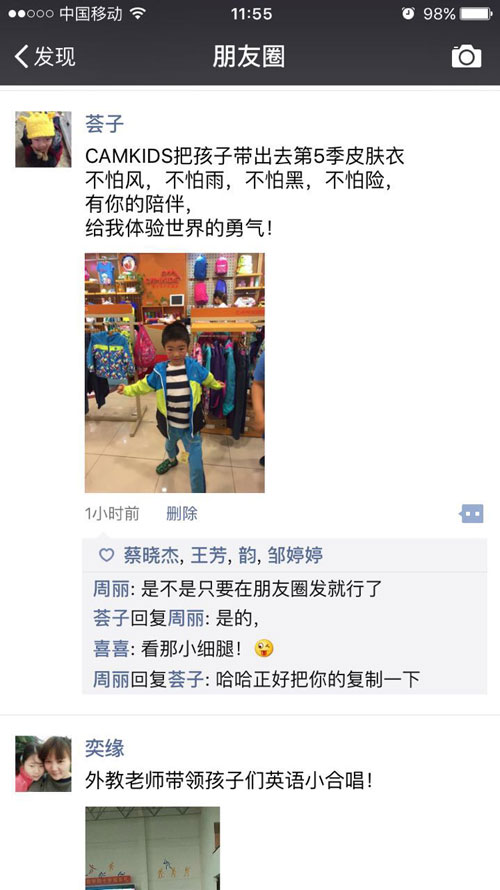Open liker 邹婷婷 profile
500x890 pixels.
[x=296, y=555]
